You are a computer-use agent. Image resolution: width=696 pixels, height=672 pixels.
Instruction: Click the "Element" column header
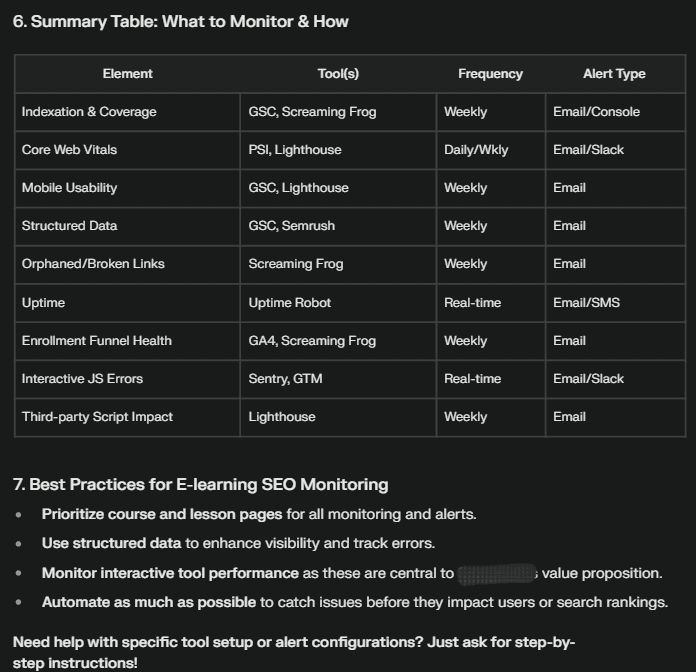(127, 74)
